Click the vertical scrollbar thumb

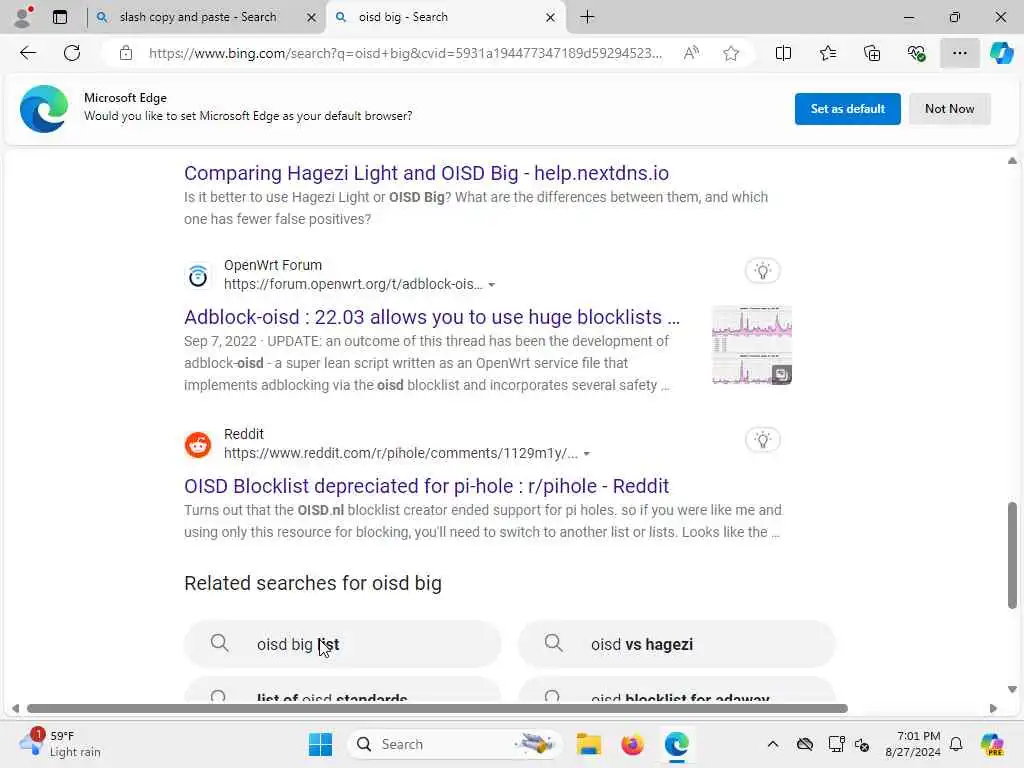point(1012,555)
